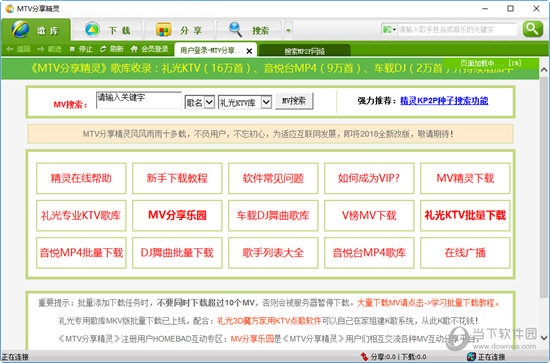Image resolution: width=550 pixels, height=363 pixels.
Task: Open 歌手列表大全 tile
Action: click(273, 253)
